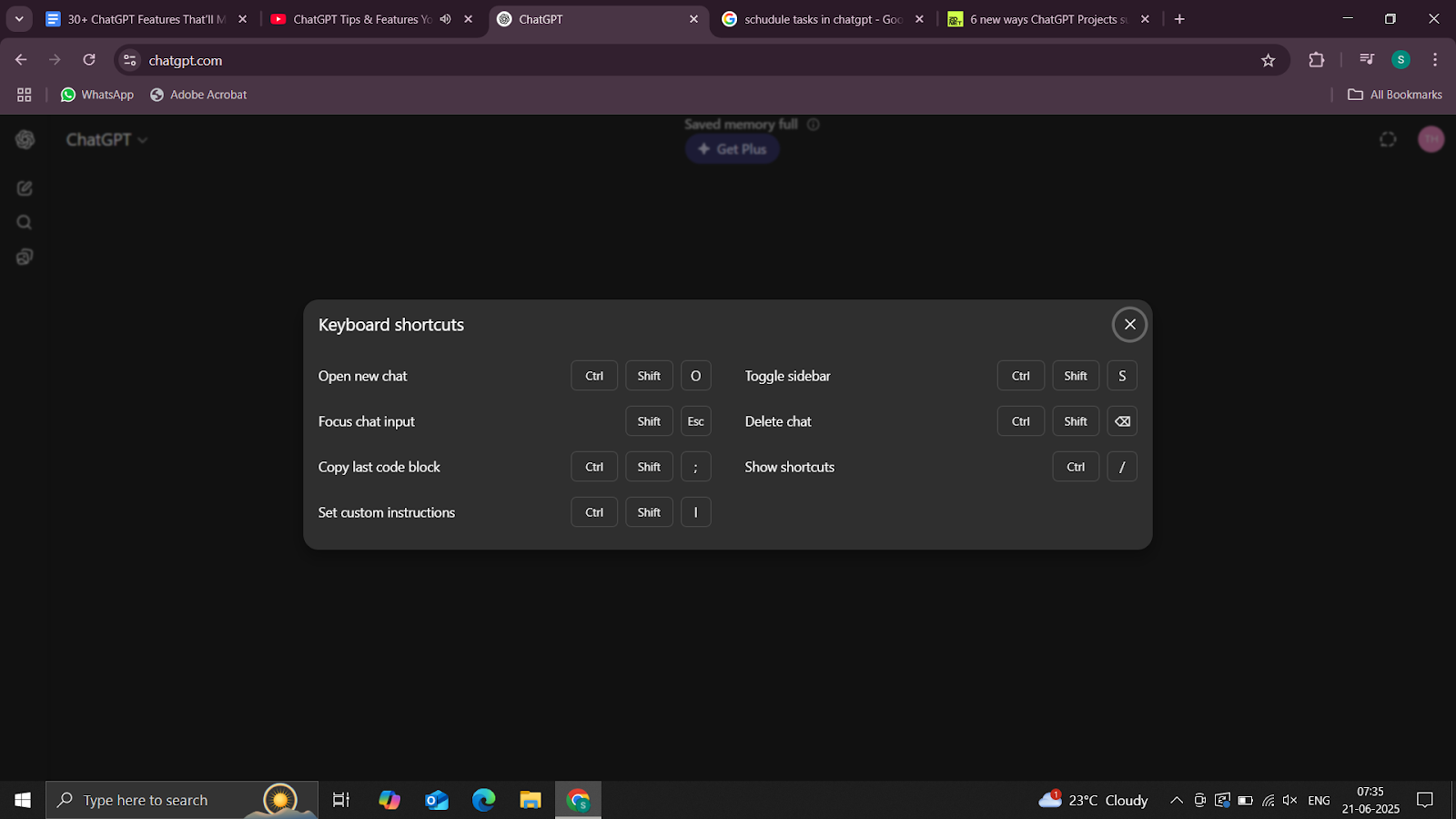Open the WhatsApp bookmark
1456x819 pixels.
pos(96,95)
